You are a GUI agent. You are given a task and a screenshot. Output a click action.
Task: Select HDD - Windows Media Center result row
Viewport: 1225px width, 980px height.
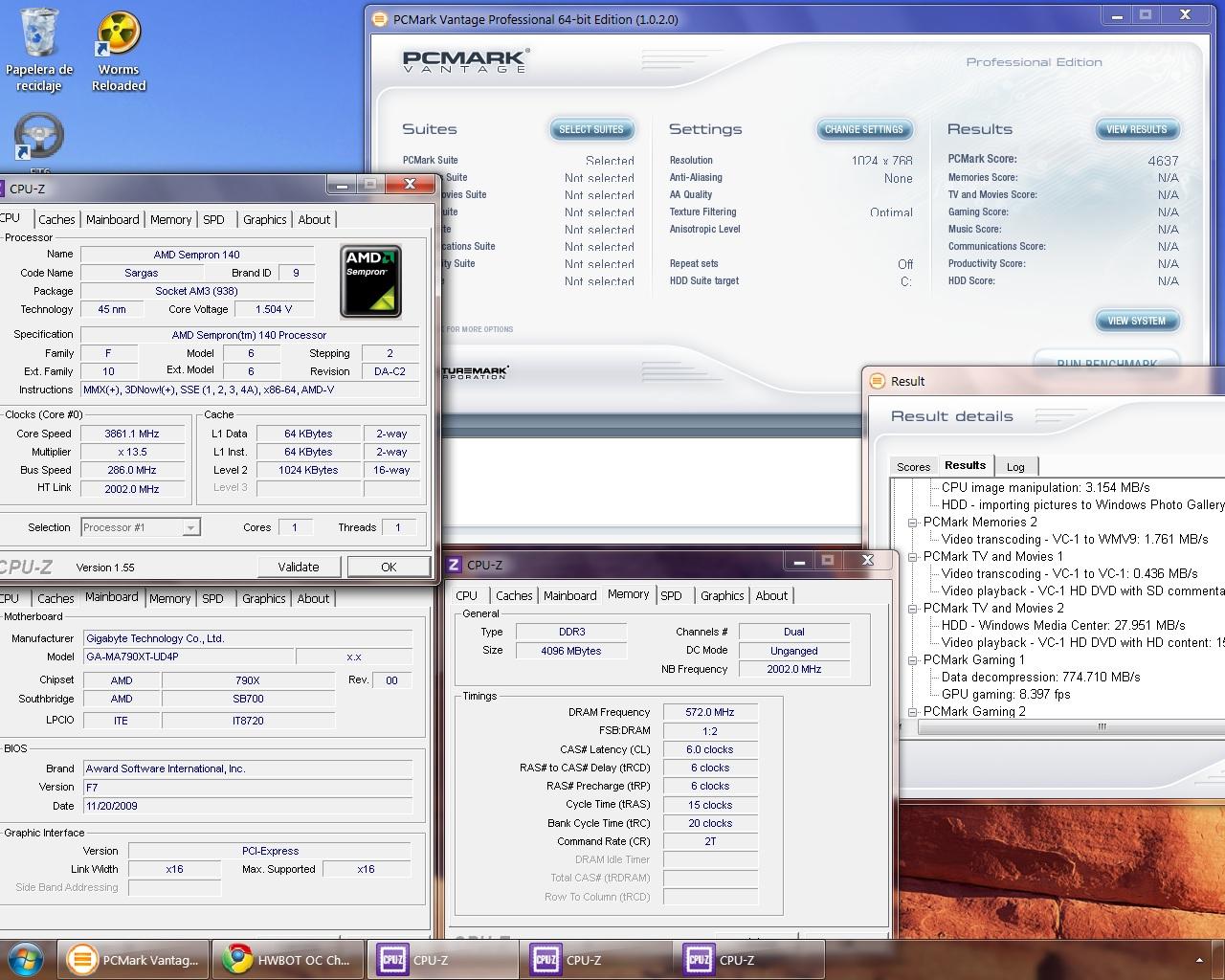pos(1063,625)
